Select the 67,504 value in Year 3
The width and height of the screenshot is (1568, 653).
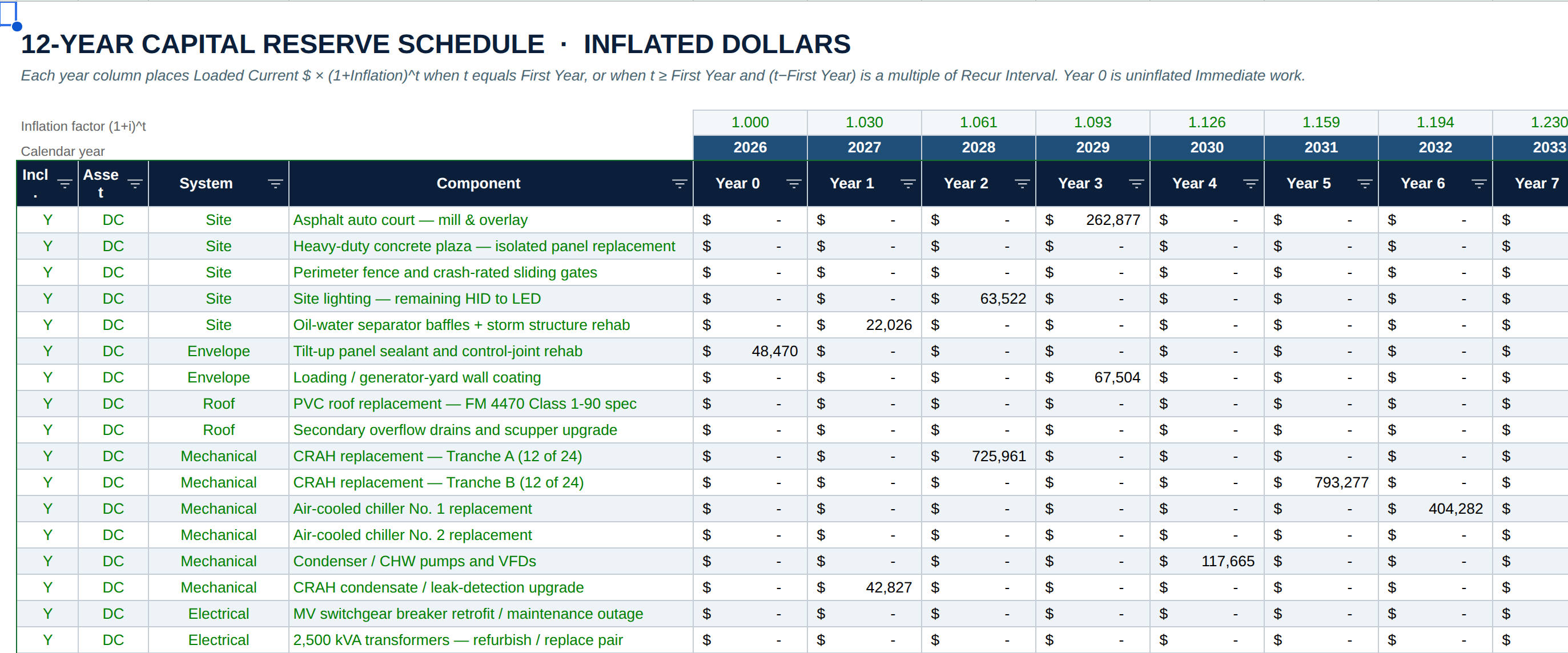point(1092,377)
